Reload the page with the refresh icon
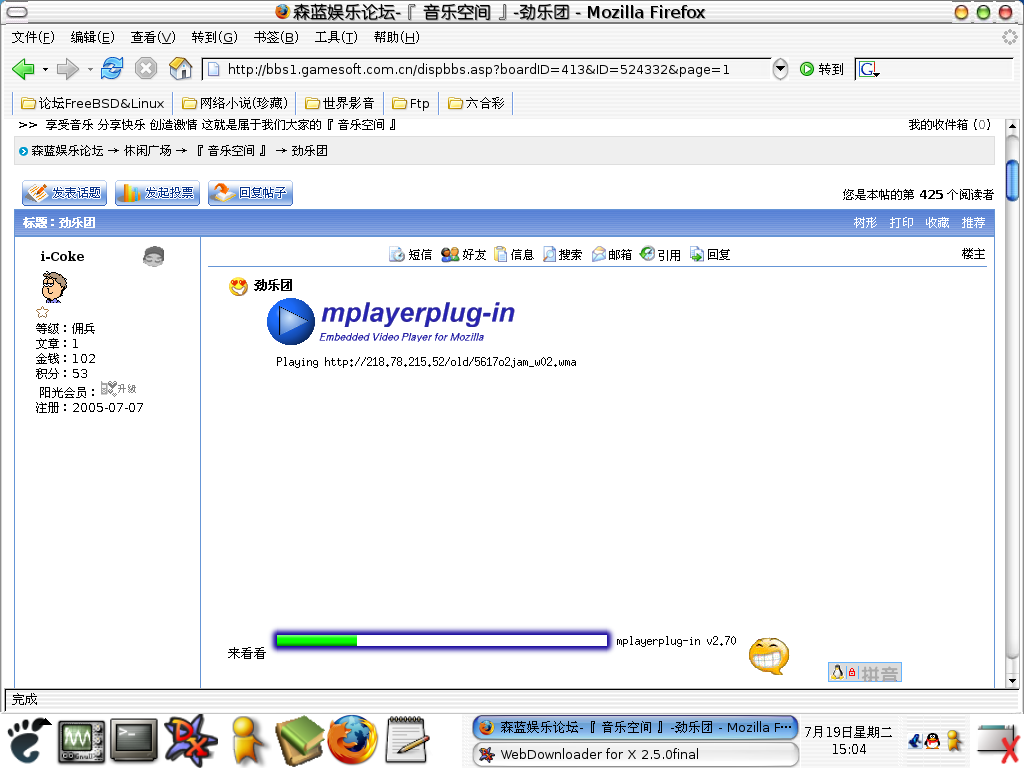This screenshot has height=768, width=1024. pos(112,68)
